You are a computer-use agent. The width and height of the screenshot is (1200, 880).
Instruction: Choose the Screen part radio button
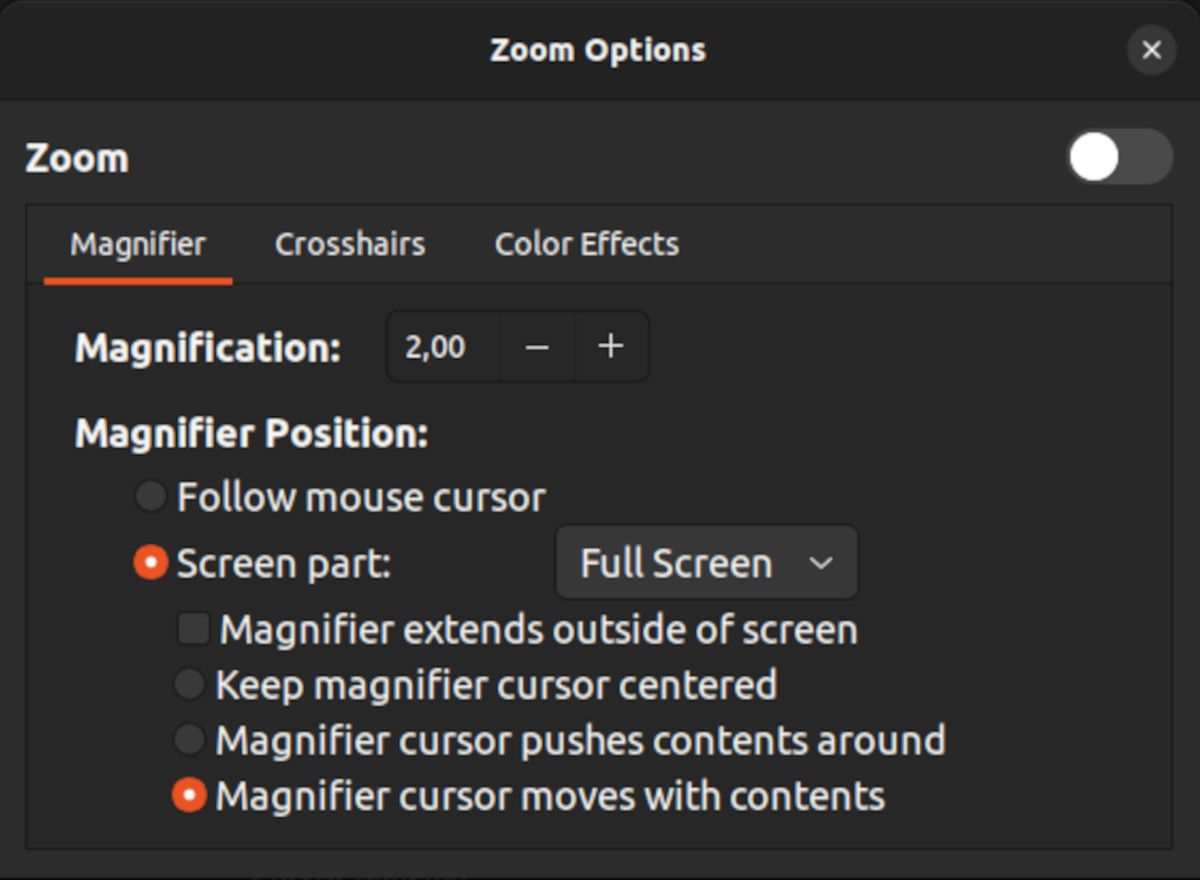pyautogui.click(x=151, y=564)
